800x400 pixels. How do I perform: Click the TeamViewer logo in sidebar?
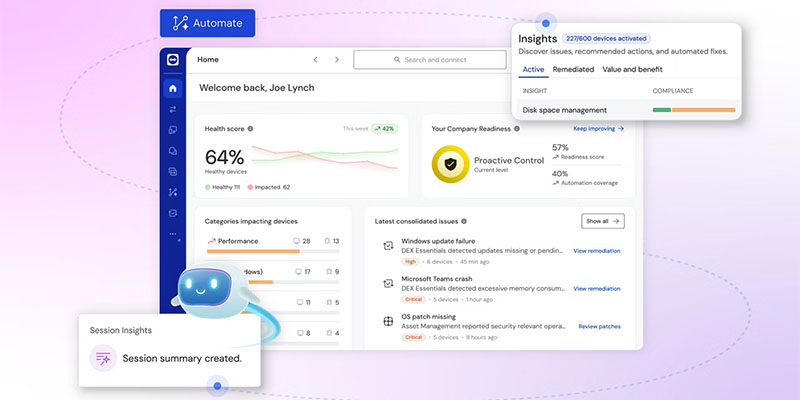[172, 61]
